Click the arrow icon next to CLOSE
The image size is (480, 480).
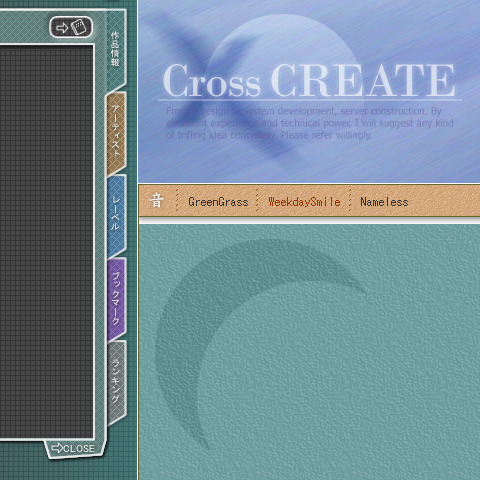(57, 448)
